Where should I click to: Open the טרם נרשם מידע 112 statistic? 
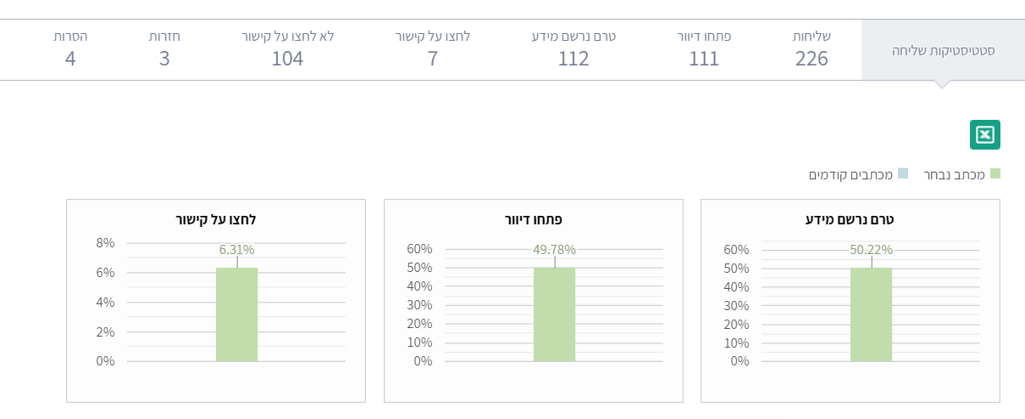coord(573,49)
